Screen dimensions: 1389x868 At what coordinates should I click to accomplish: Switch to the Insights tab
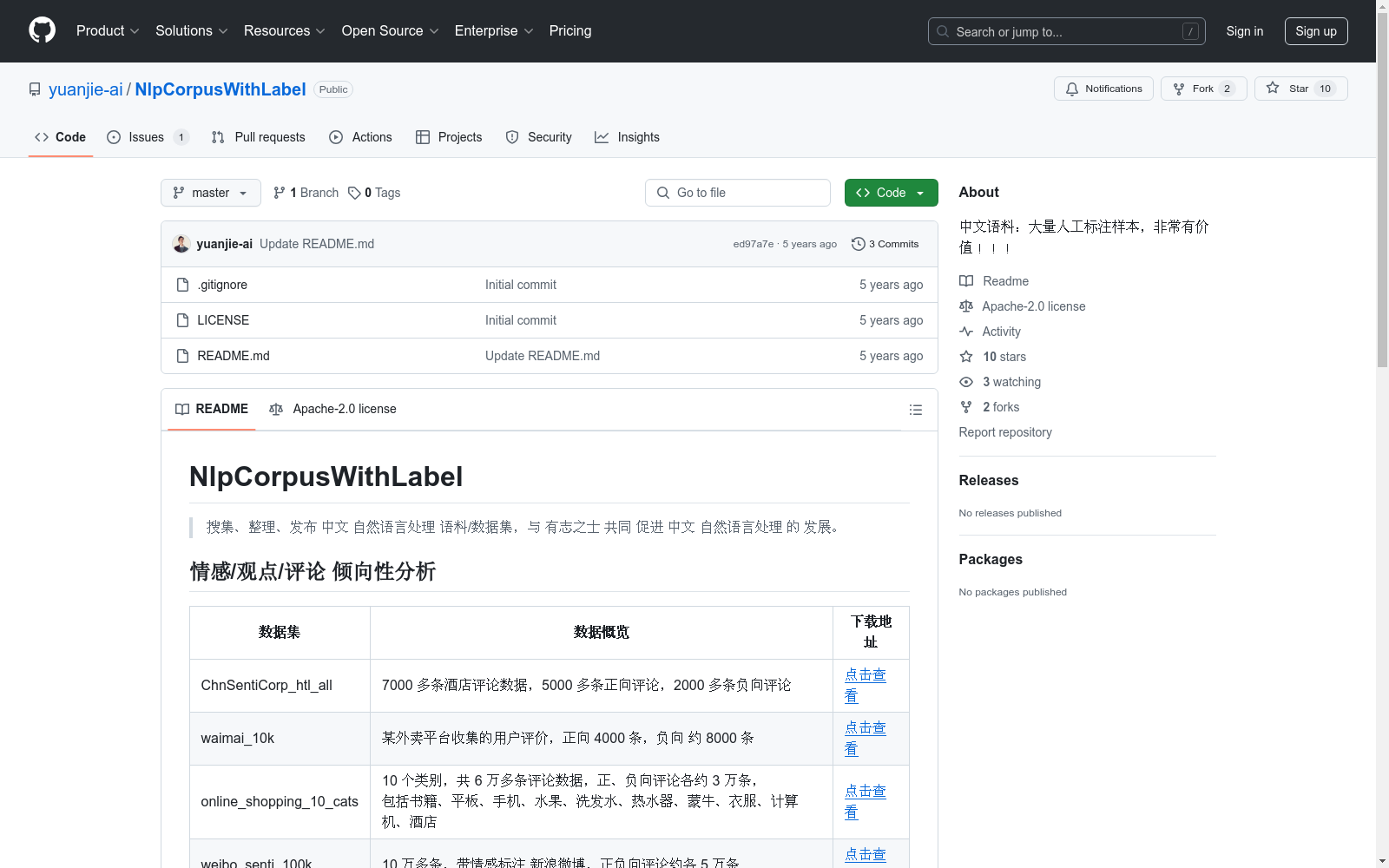coord(627,137)
